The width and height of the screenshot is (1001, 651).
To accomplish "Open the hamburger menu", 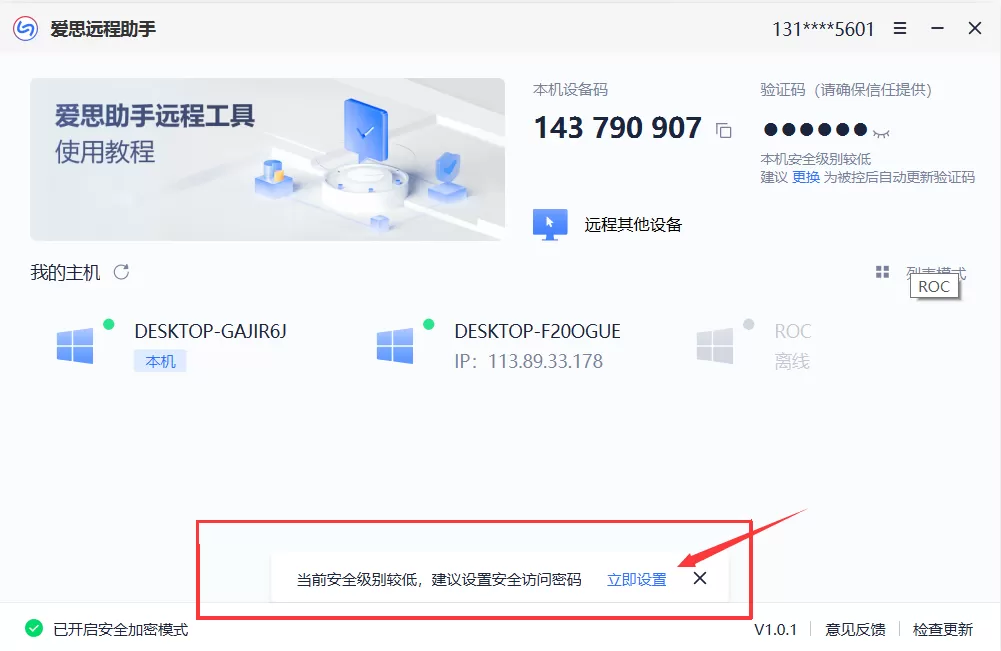I will tap(899, 28).
